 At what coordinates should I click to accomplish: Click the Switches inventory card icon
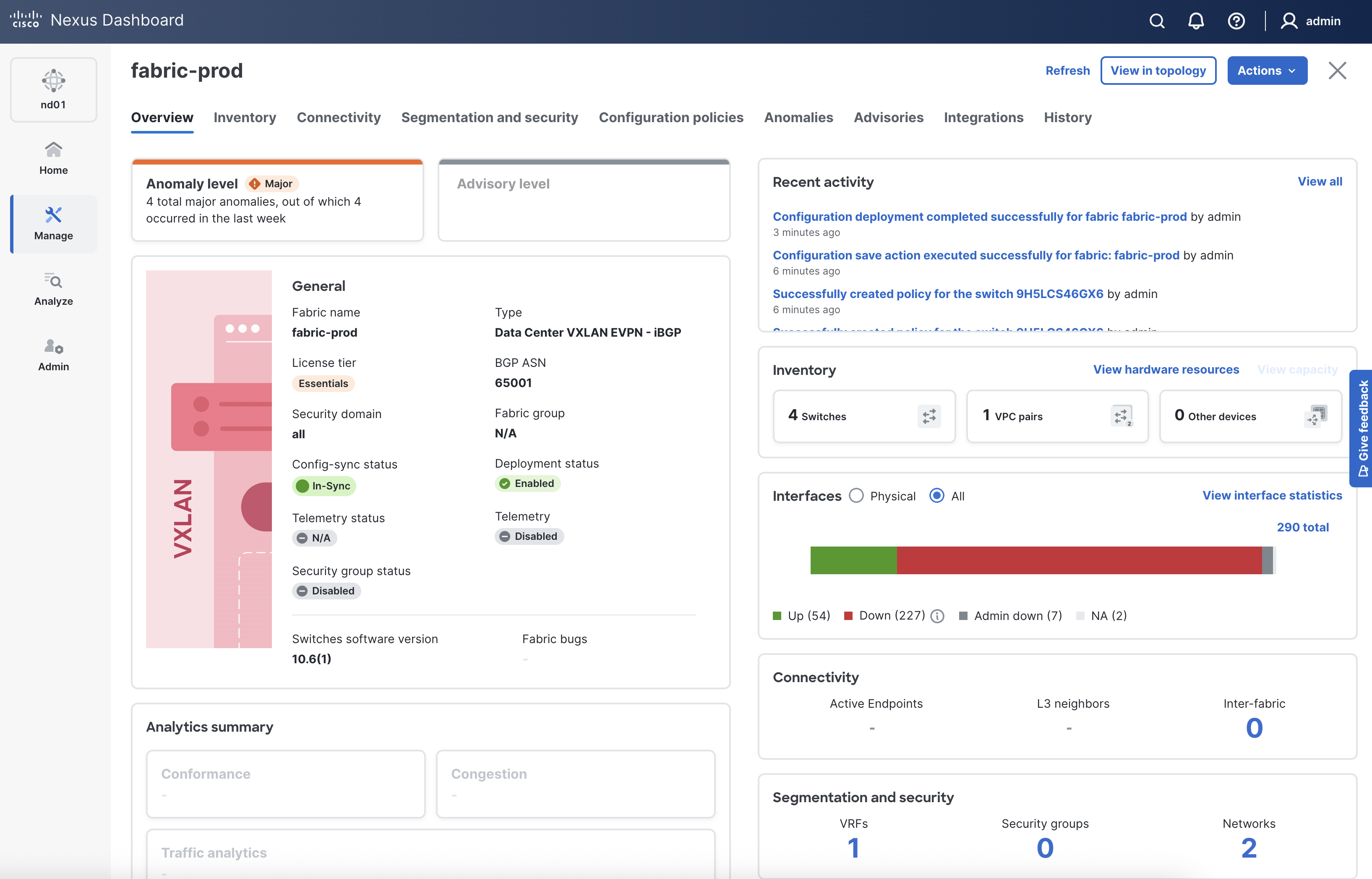(x=929, y=416)
